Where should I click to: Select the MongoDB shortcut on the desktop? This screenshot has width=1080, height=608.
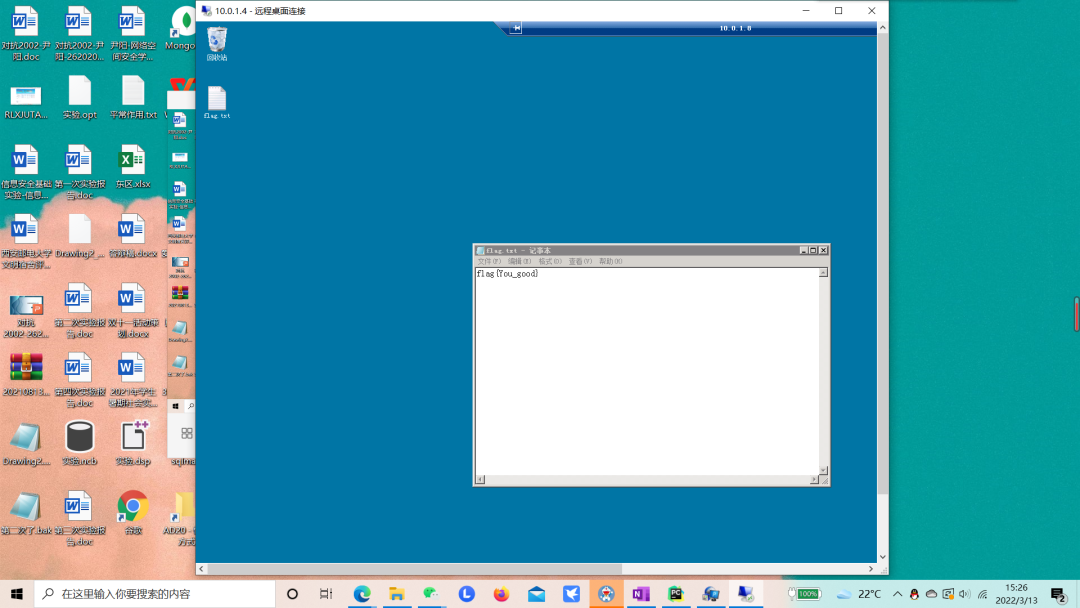[x=183, y=28]
